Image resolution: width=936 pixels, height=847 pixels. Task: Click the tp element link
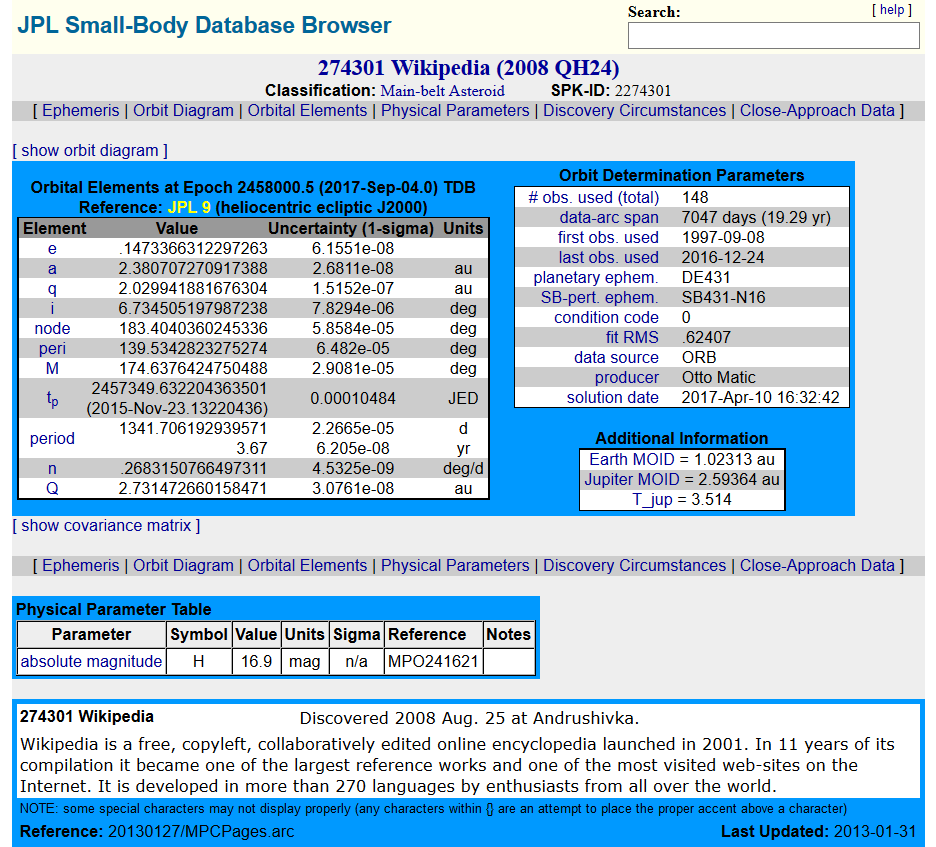coord(52,399)
